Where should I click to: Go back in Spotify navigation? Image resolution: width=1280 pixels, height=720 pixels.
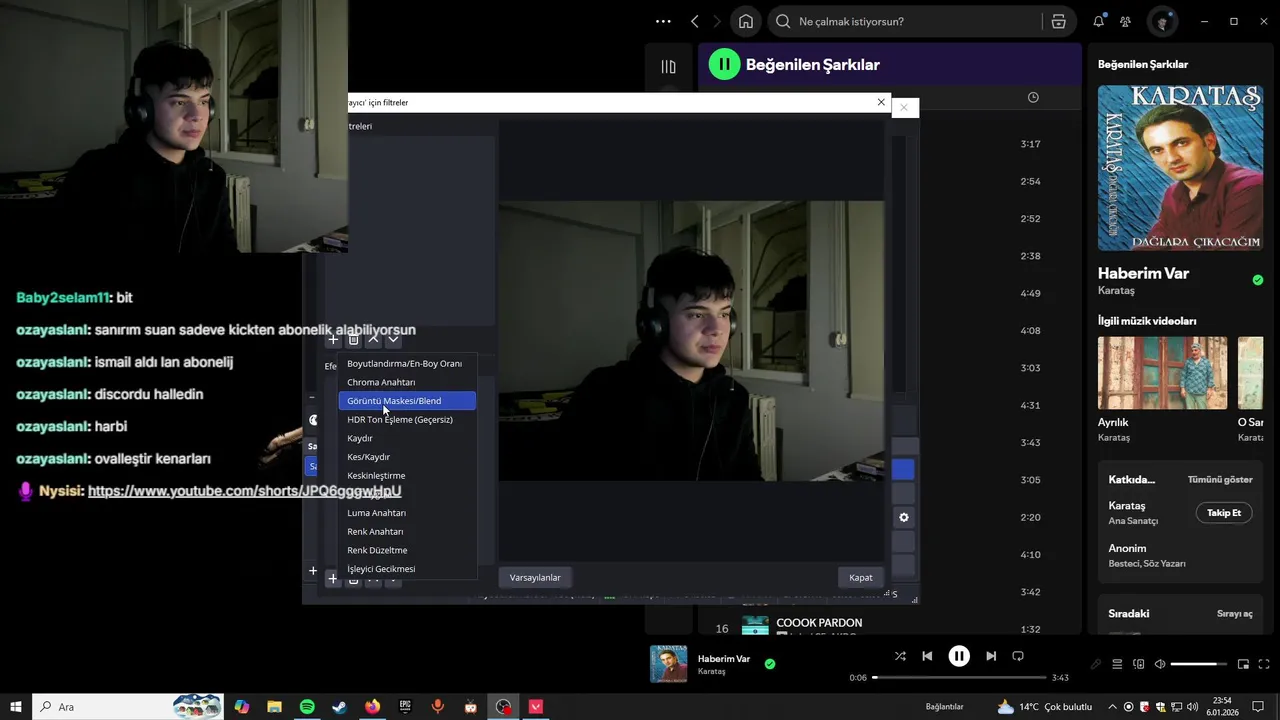[695, 21]
